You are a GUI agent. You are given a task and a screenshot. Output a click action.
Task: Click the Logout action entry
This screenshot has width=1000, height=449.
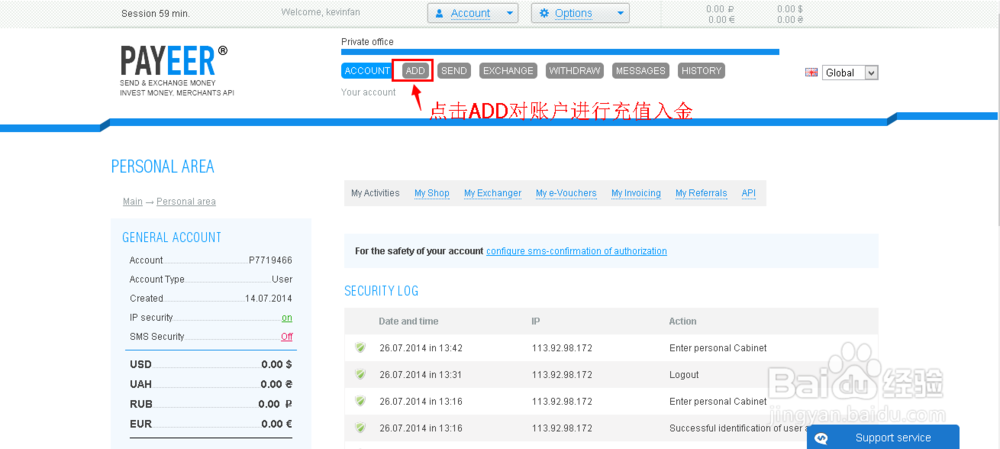point(684,375)
